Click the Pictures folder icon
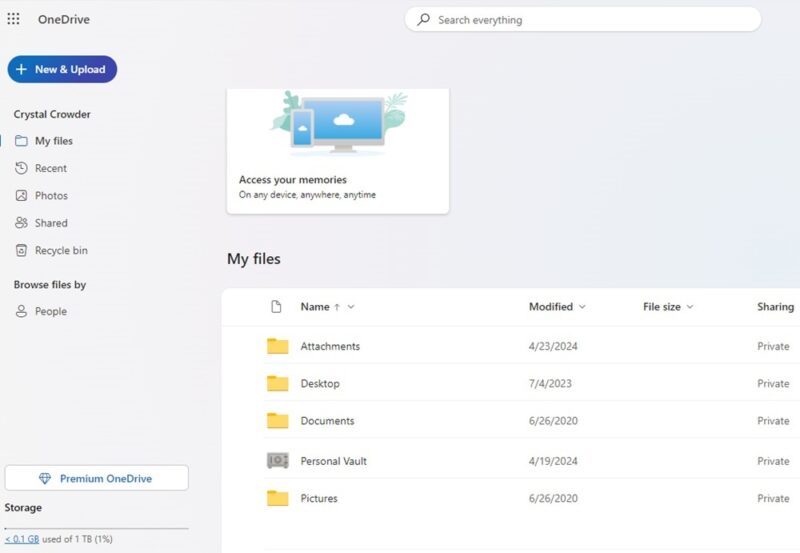 (x=278, y=498)
